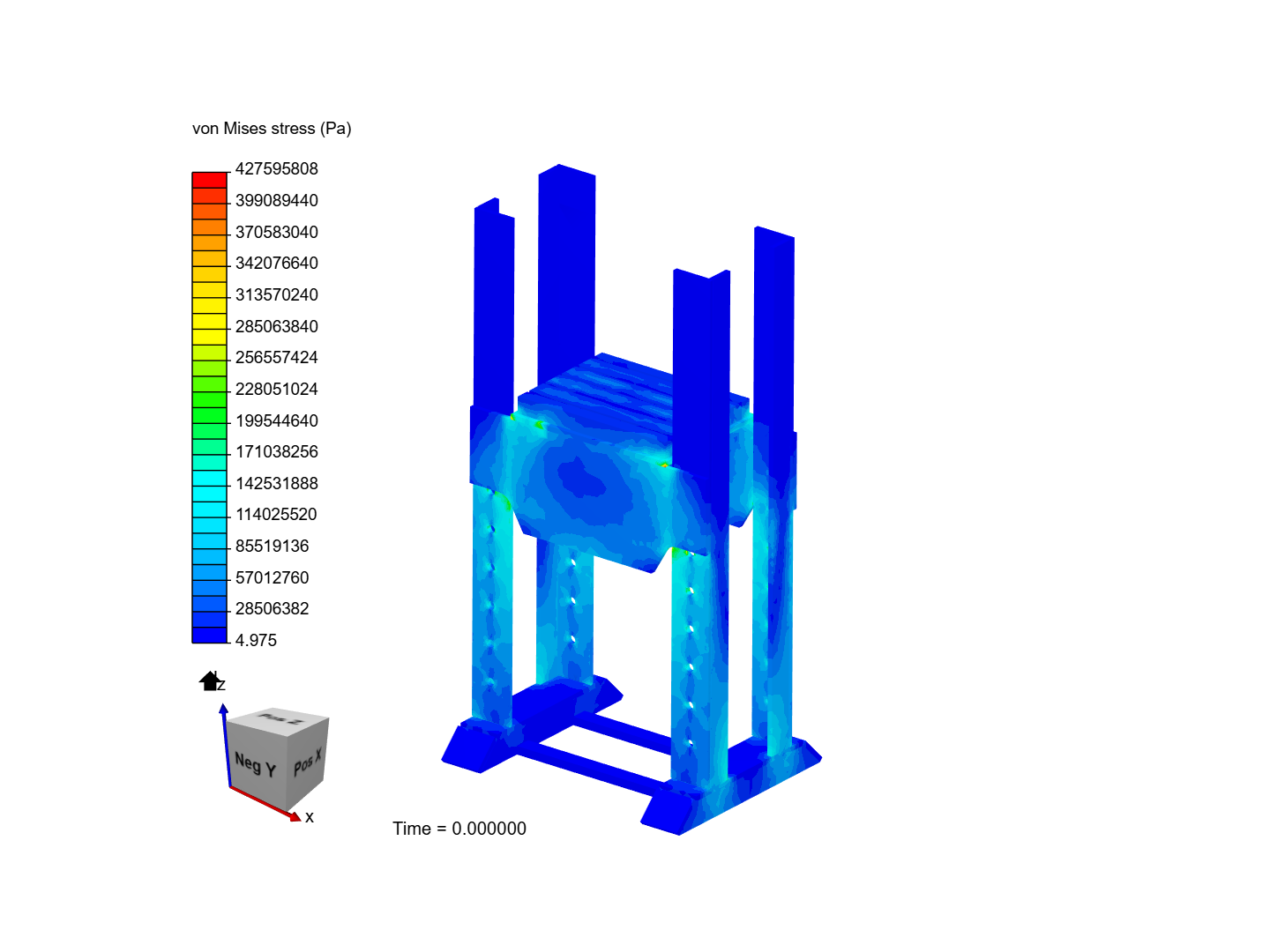Click the home view icon above the cube
The height and width of the screenshot is (952, 1270).
coord(210,681)
